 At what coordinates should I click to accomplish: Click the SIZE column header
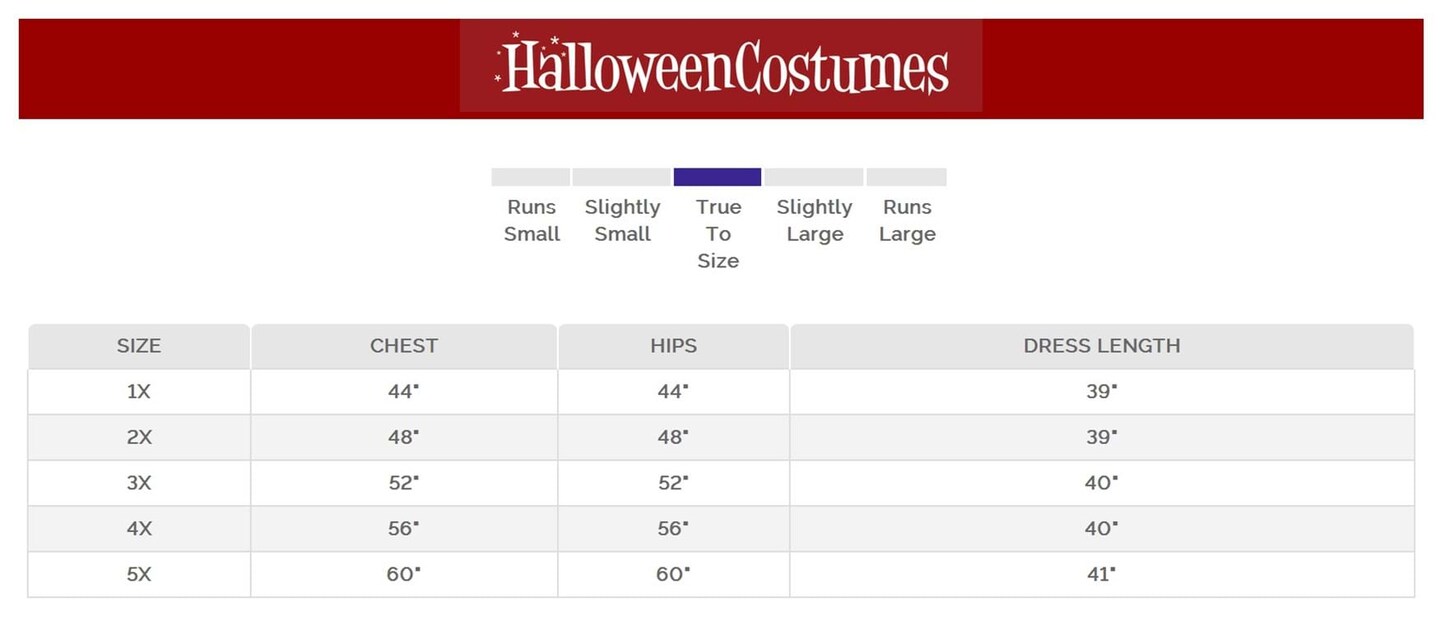(139, 346)
